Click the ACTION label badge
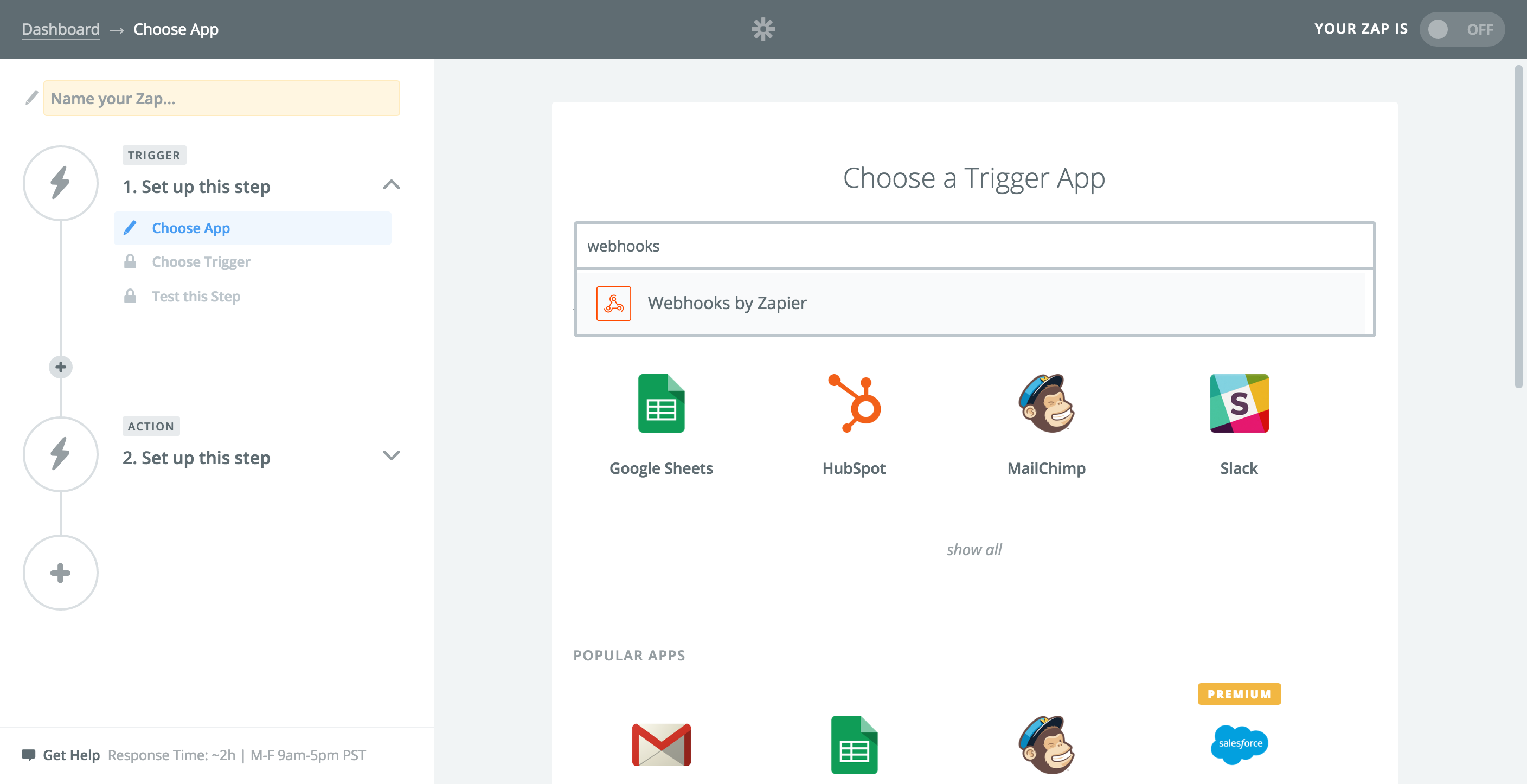Image resolution: width=1527 pixels, height=784 pixels. pos(151,426)
